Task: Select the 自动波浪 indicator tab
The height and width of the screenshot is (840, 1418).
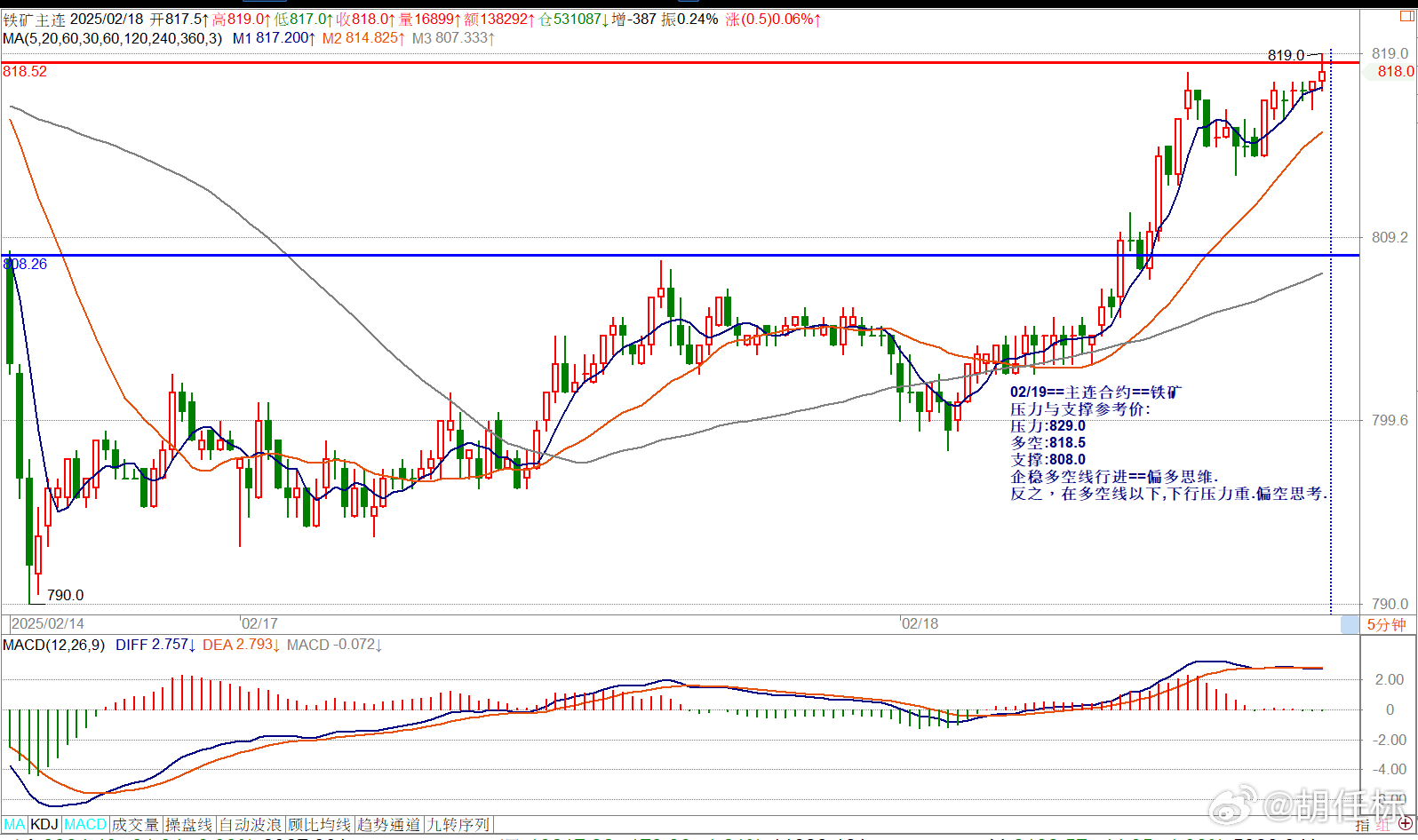Action: 251,825
